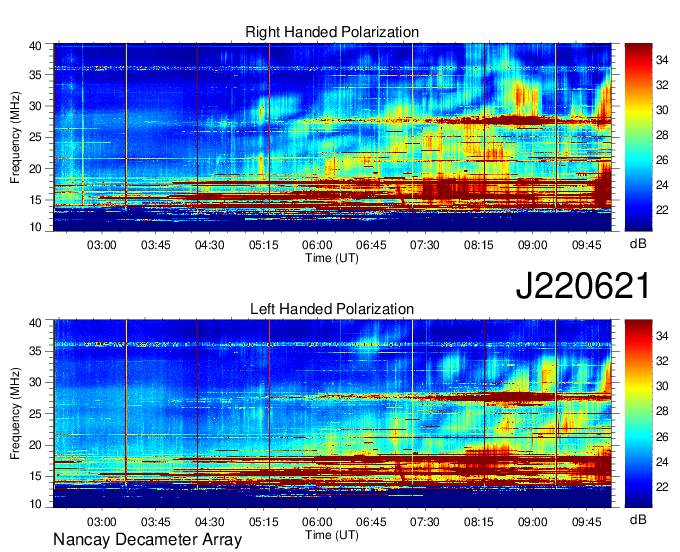Click "34" on Right Handed colorbar scale
The height and width of the screenshot is (552, 680).
coord(662,60)
